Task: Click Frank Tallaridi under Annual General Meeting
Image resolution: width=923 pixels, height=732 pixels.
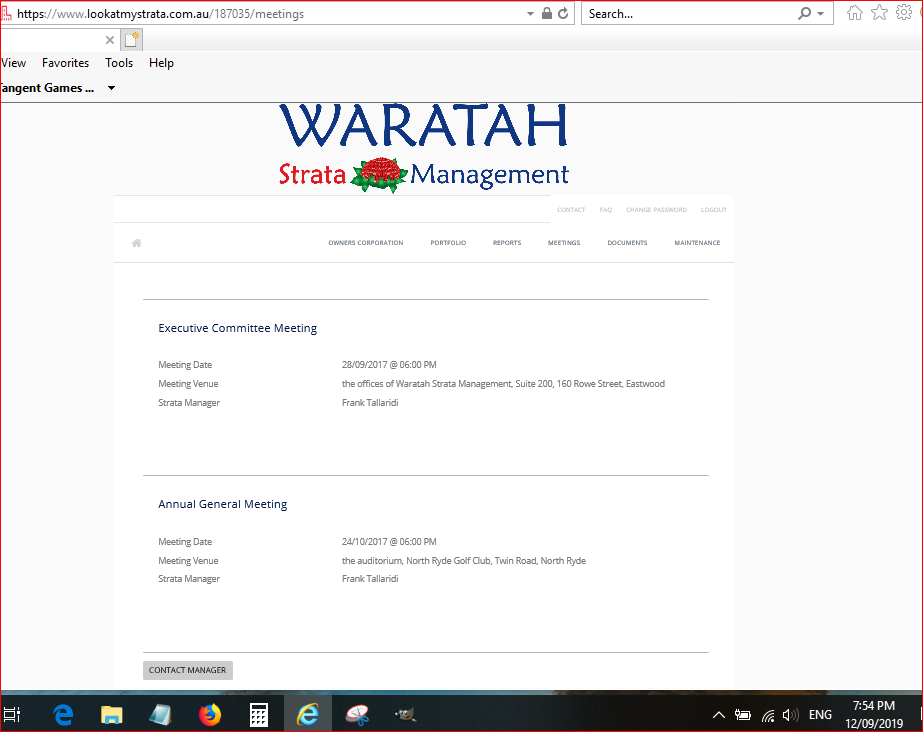Action: click(x=370, y=579)
